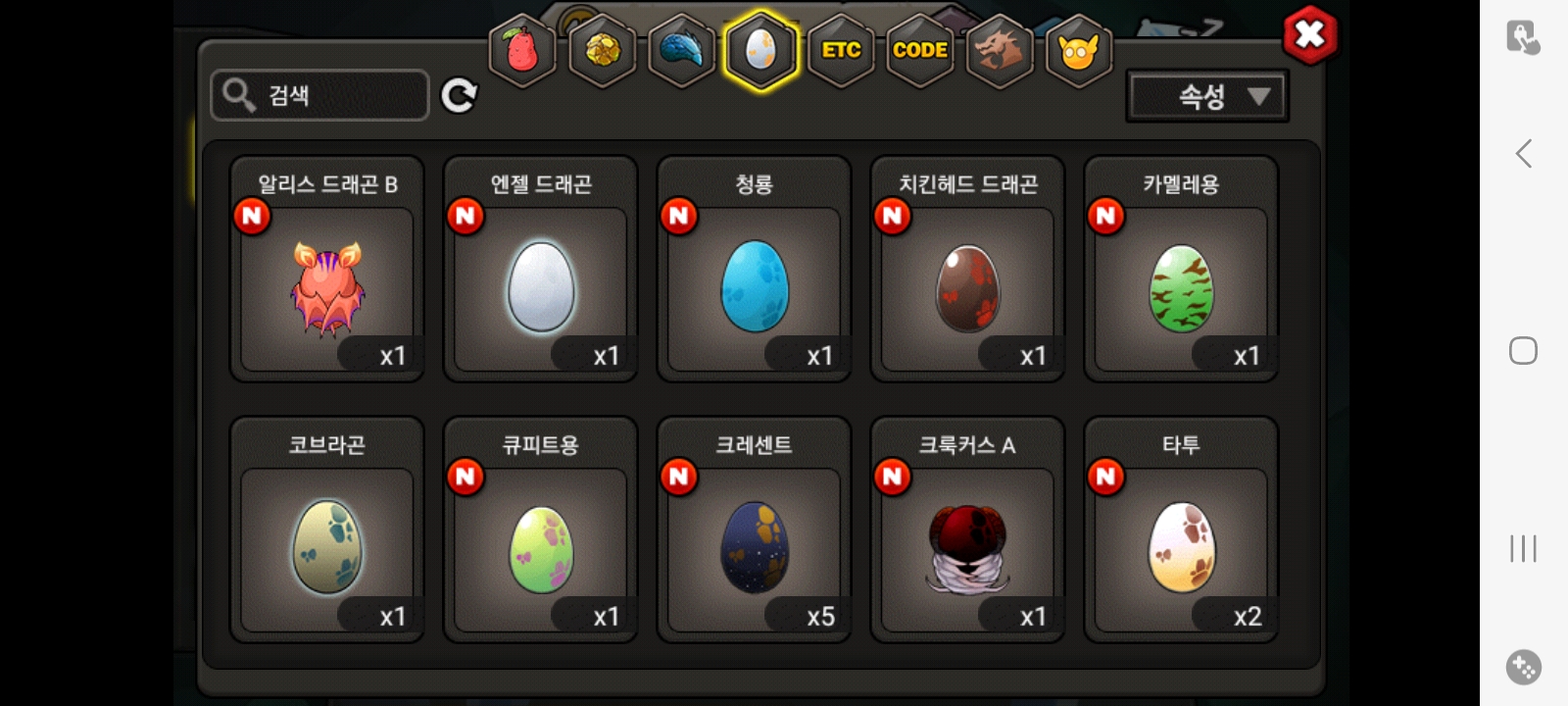Focus the 검색 search field

coord(319,95)
